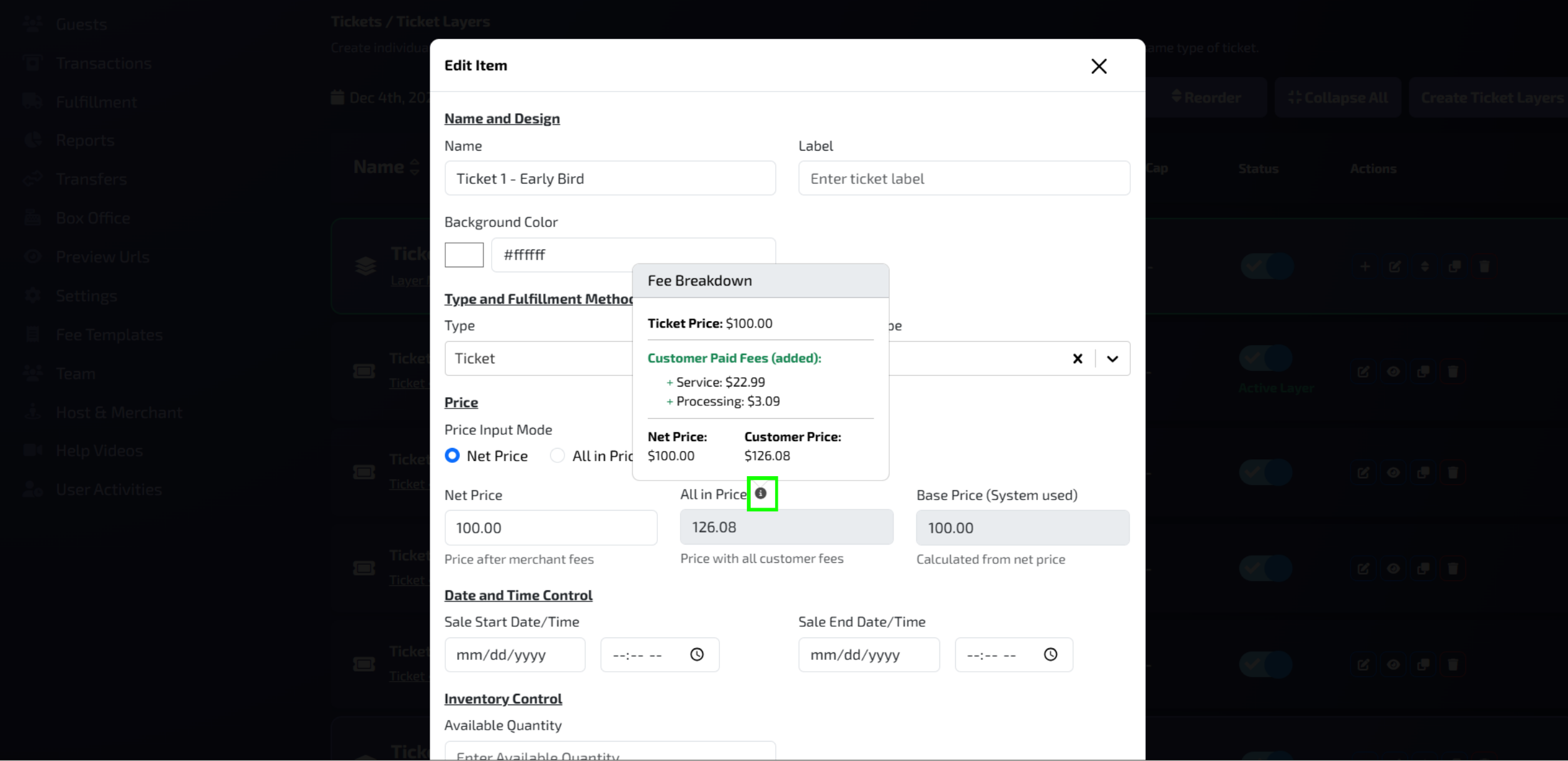Click the calendar icon beside Dec 4th date
1568x761 pixels.
point(337,97)
